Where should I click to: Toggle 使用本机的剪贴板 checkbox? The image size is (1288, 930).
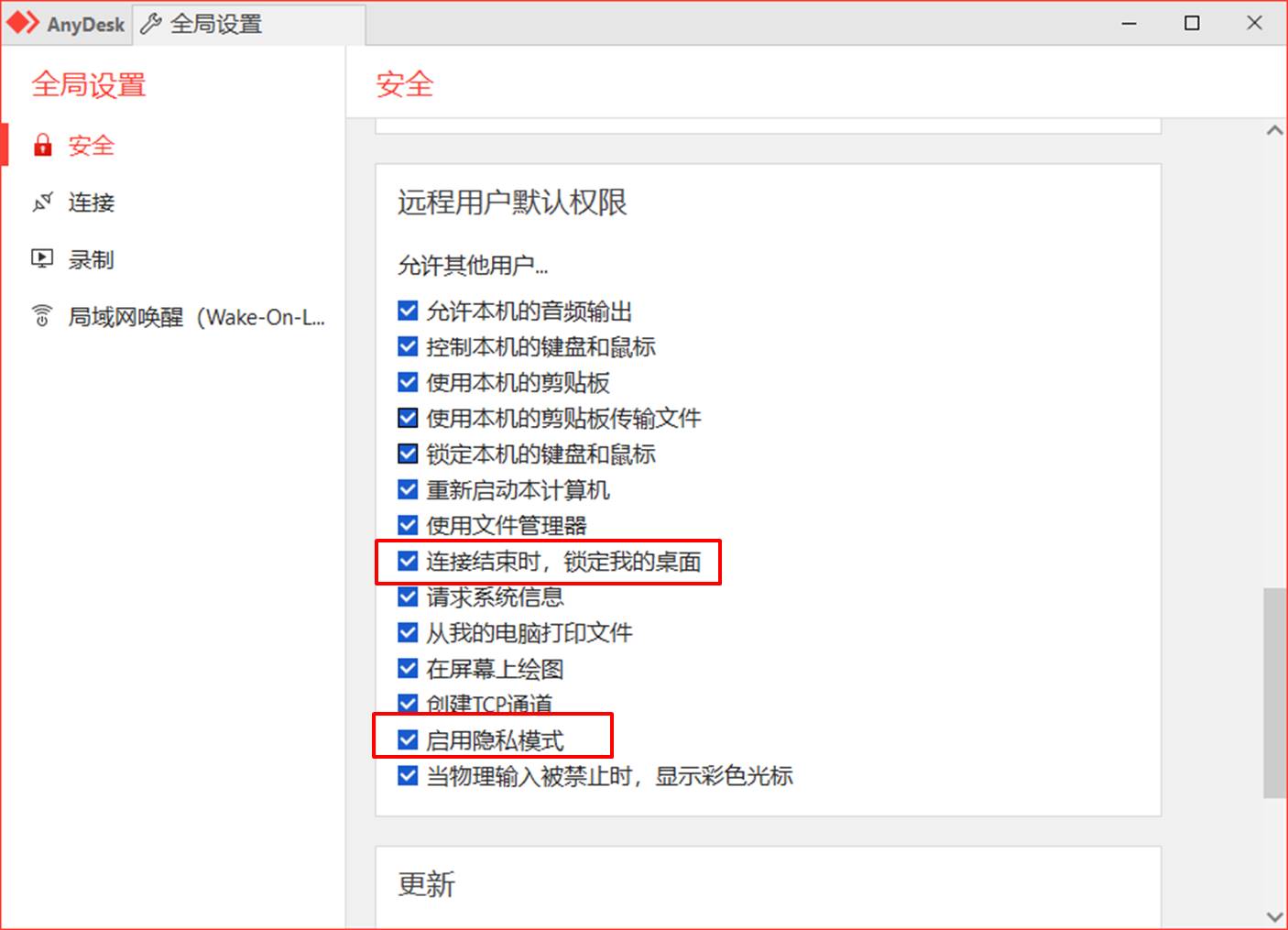click(x=408, y=382)
